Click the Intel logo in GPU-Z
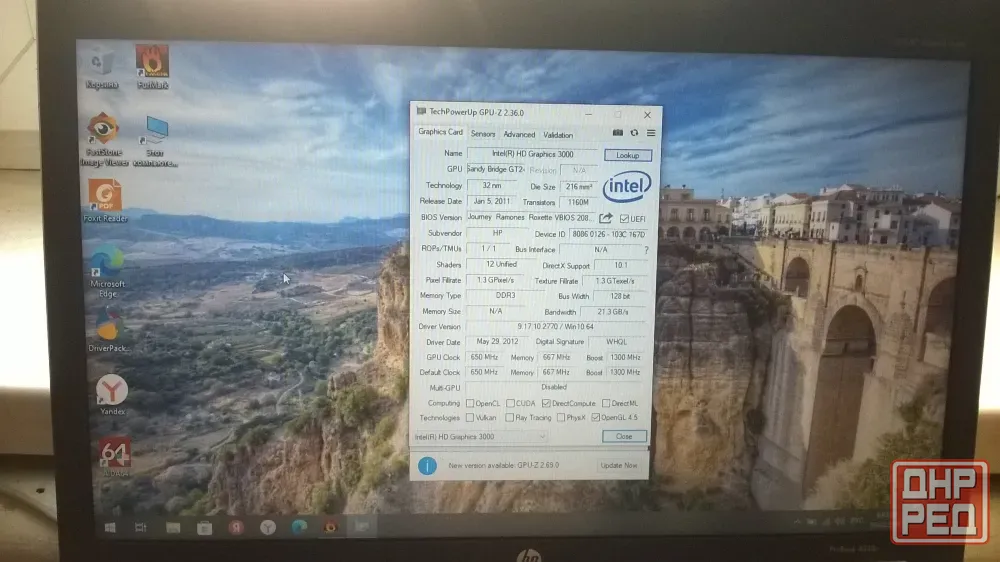Image resolution: width=1000 pixels, height=562 pixels. tap(627, 186)
